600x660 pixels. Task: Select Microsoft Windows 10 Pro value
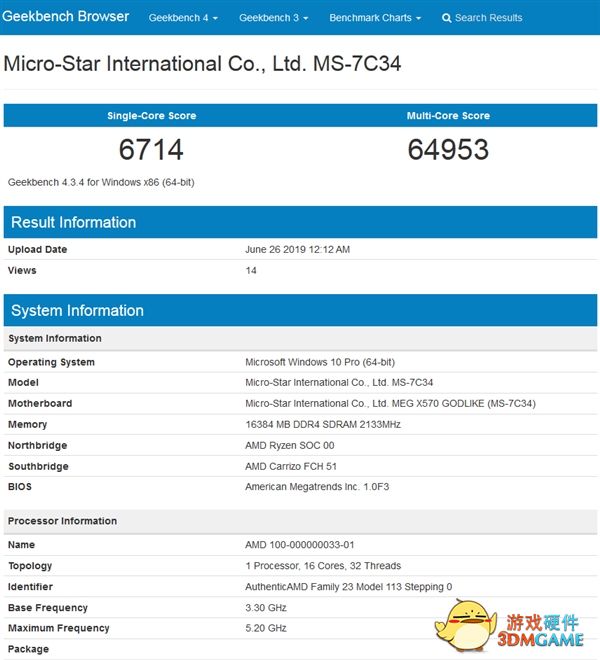click(x=320, y=362)
